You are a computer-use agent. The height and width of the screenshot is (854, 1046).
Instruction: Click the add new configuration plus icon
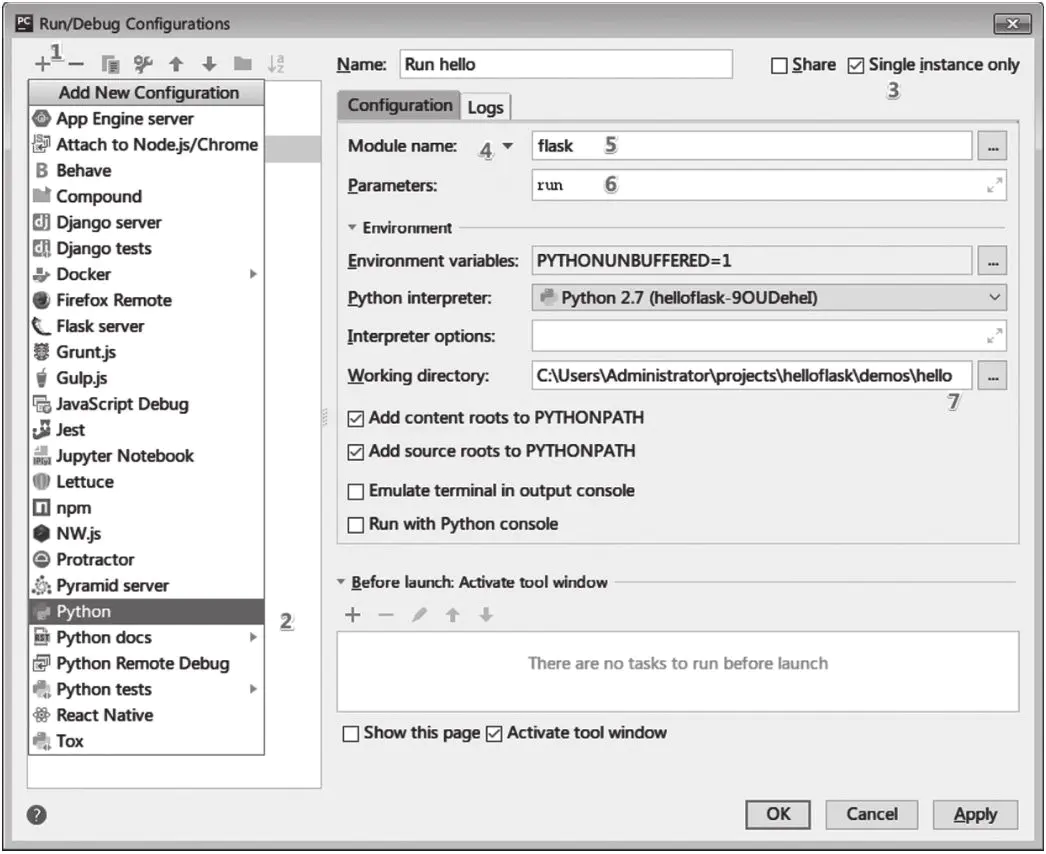click(x=42, y=64)
